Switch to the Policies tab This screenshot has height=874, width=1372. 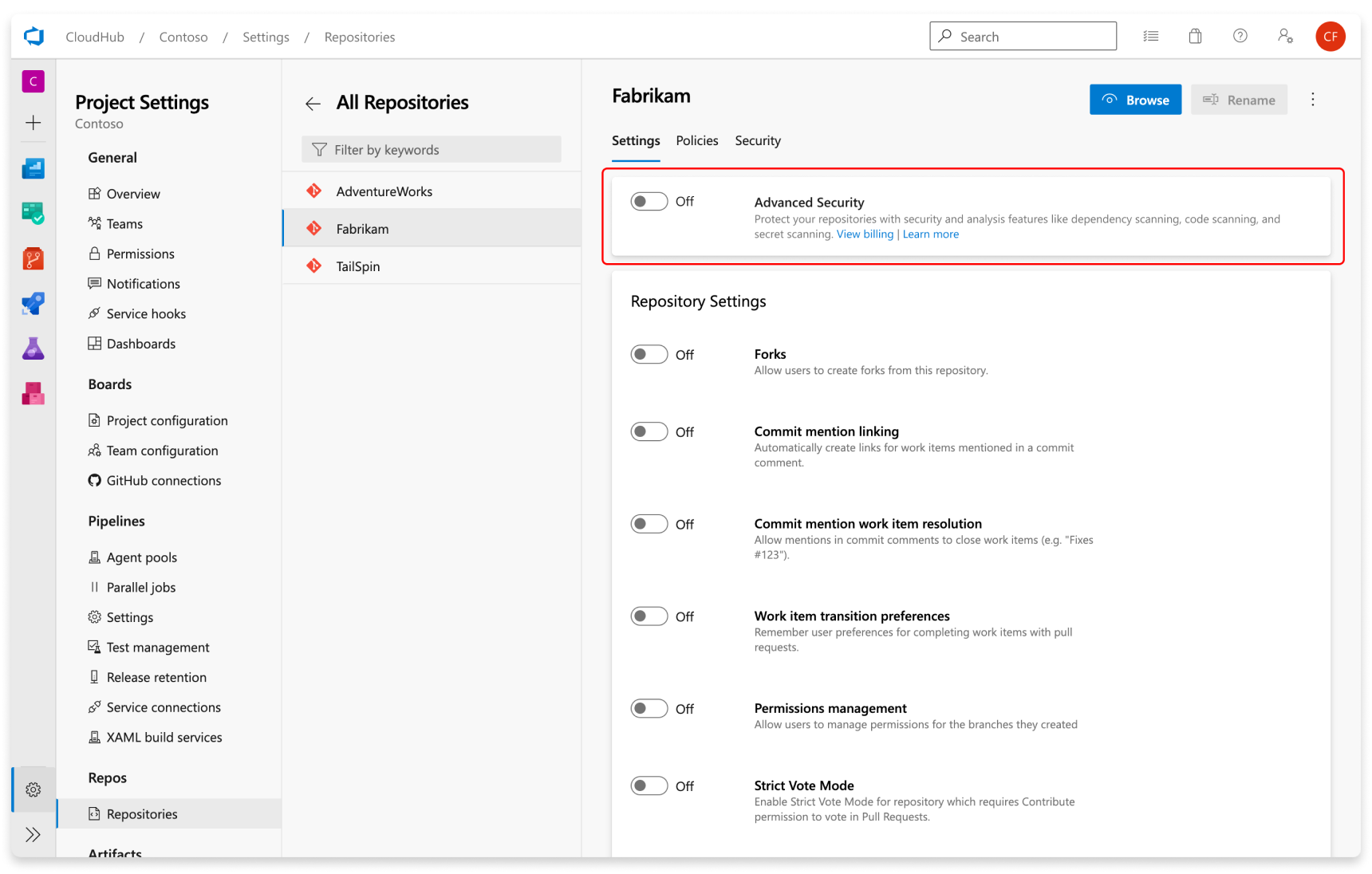click(696, 140)
